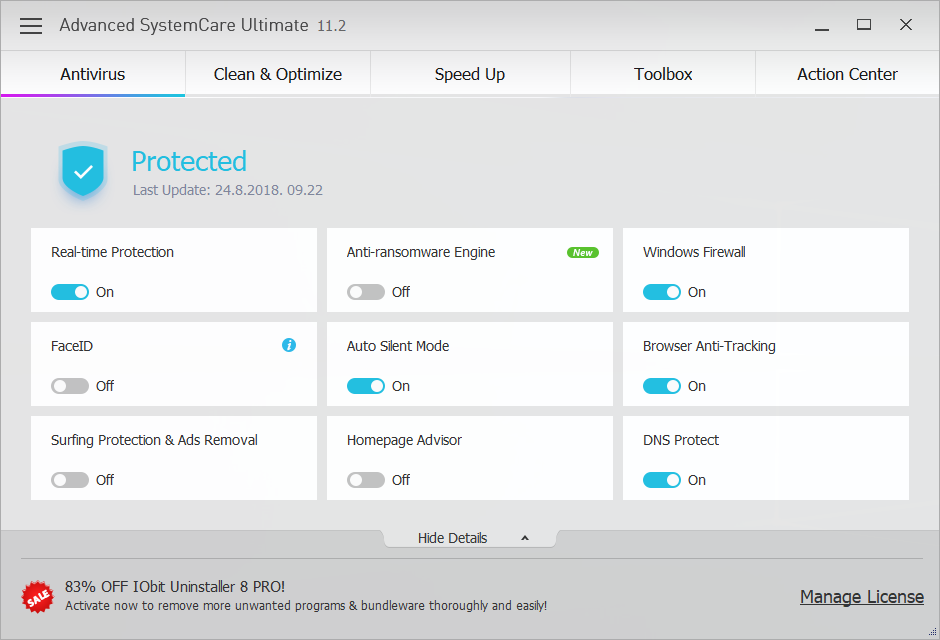This screenshot has width=940, height=640.
Task: Close the Advanced SystemCare window
Action: pos(906,25)
